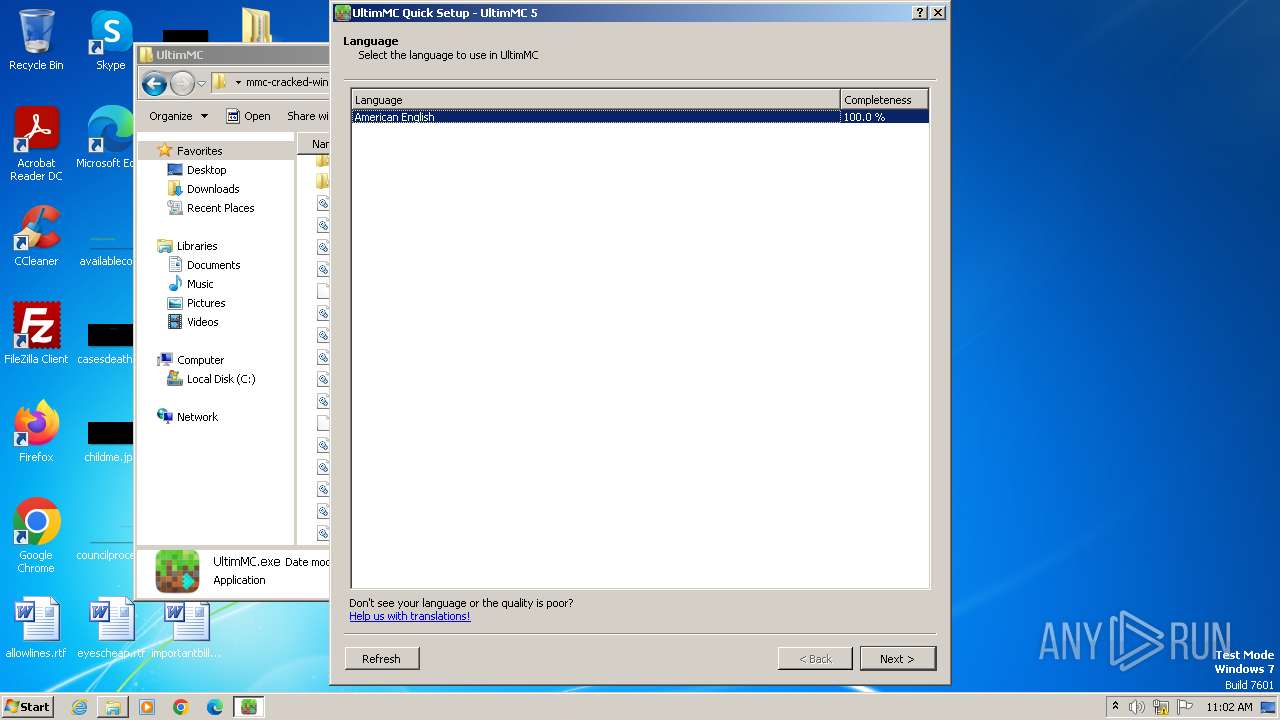Click the Explorer back navigation button
This screenshot has height=720, width=1280.
(154, 83)
